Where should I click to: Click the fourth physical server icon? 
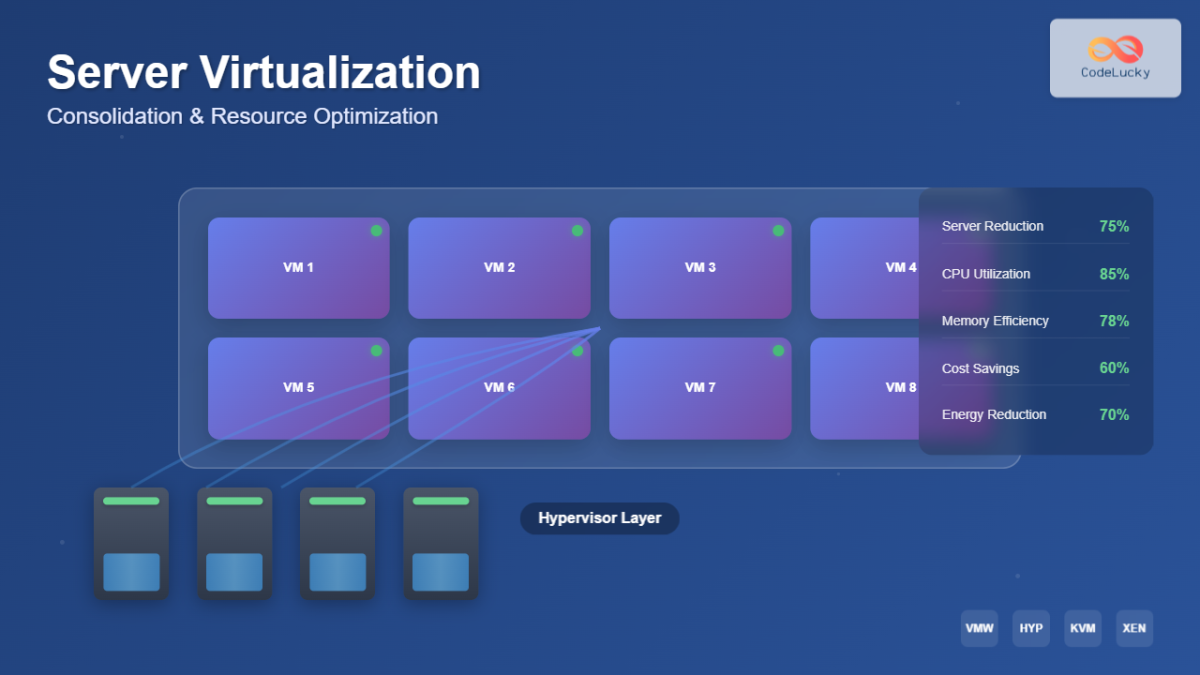tap(440, 542)
